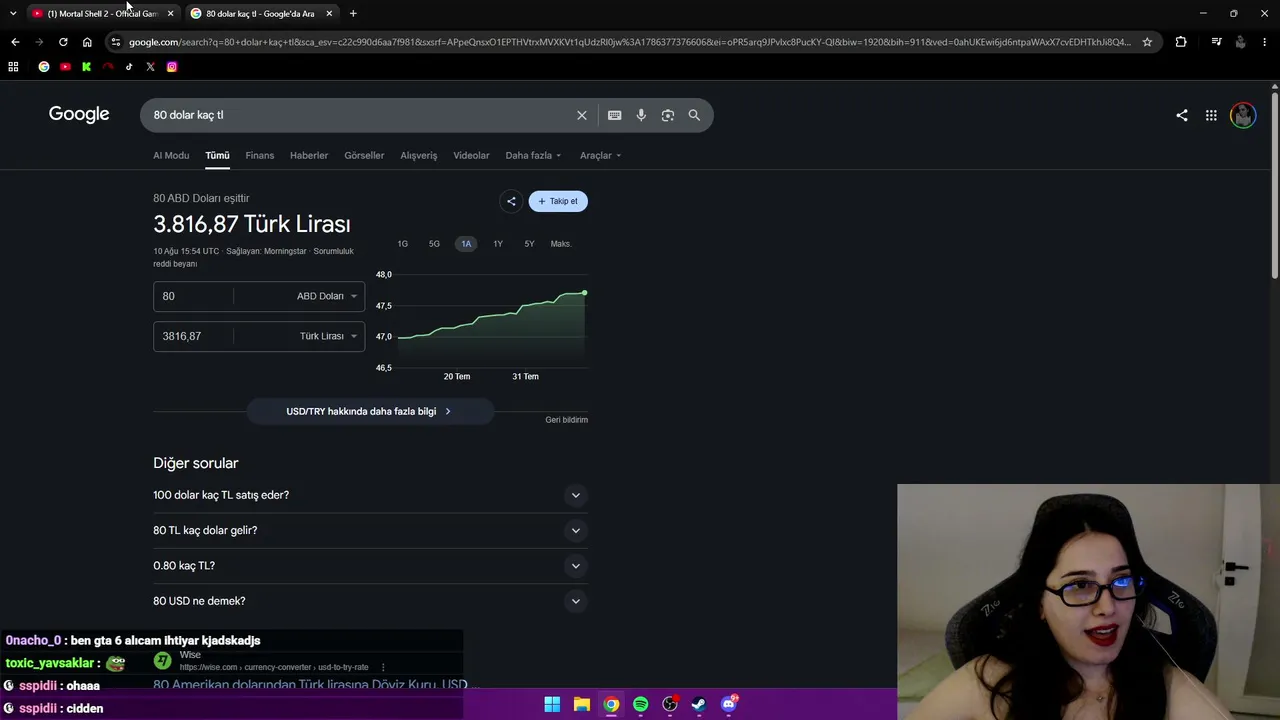The height and width of the screenshot is (720, 1280).
Task: Click the amount field showing 80
Action: point(193,296)
